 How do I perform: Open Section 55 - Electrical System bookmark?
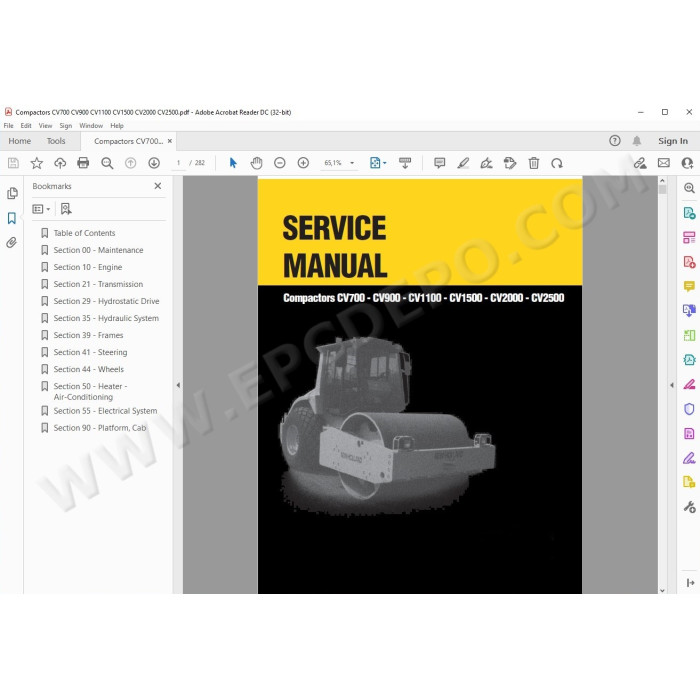pyautogui.click(x=105, y=411)
